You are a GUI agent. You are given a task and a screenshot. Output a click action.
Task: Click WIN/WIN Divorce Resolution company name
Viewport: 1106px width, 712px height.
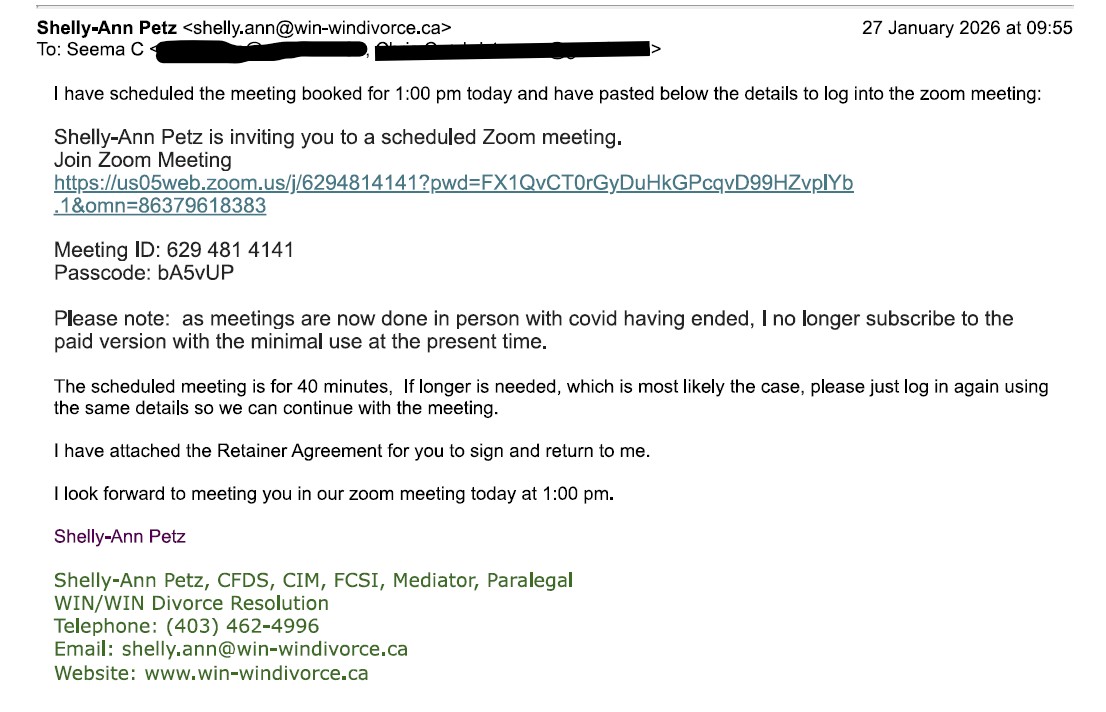point(191,603)
